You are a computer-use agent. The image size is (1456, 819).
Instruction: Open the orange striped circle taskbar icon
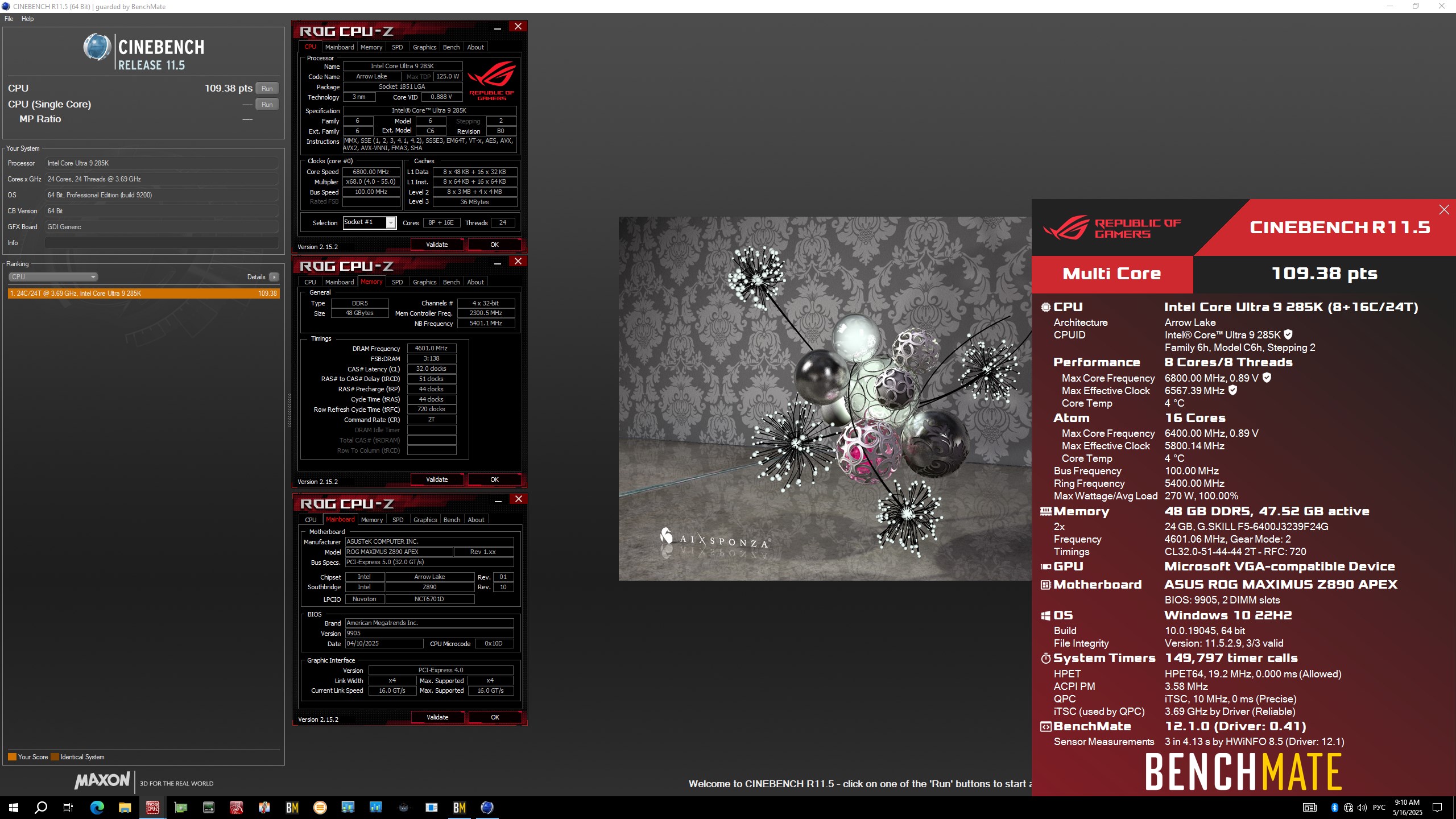pos(320,807)
